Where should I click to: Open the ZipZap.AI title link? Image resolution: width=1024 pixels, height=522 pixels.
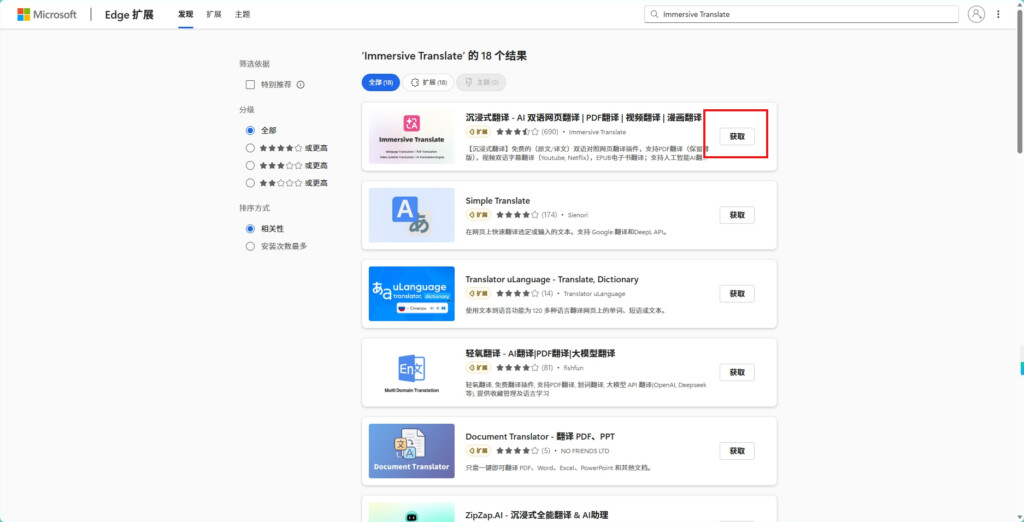click(x=537, y=515)
